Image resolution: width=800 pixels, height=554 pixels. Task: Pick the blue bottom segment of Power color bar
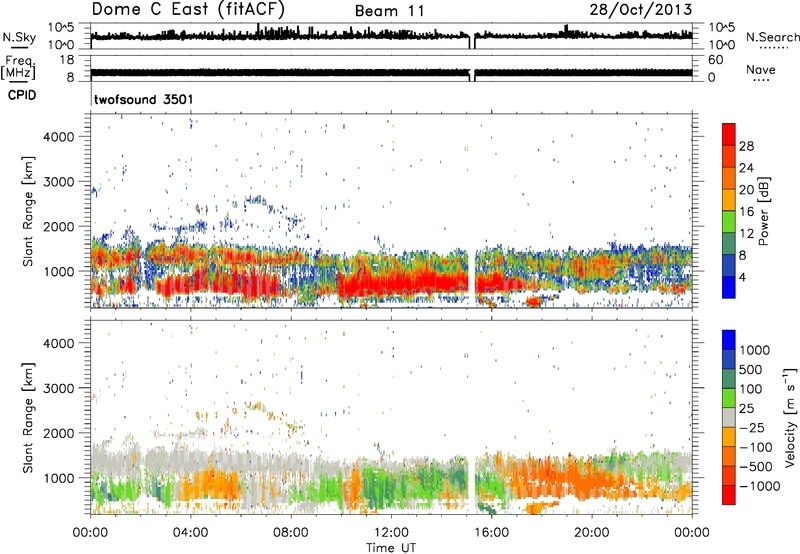[729, 287]
